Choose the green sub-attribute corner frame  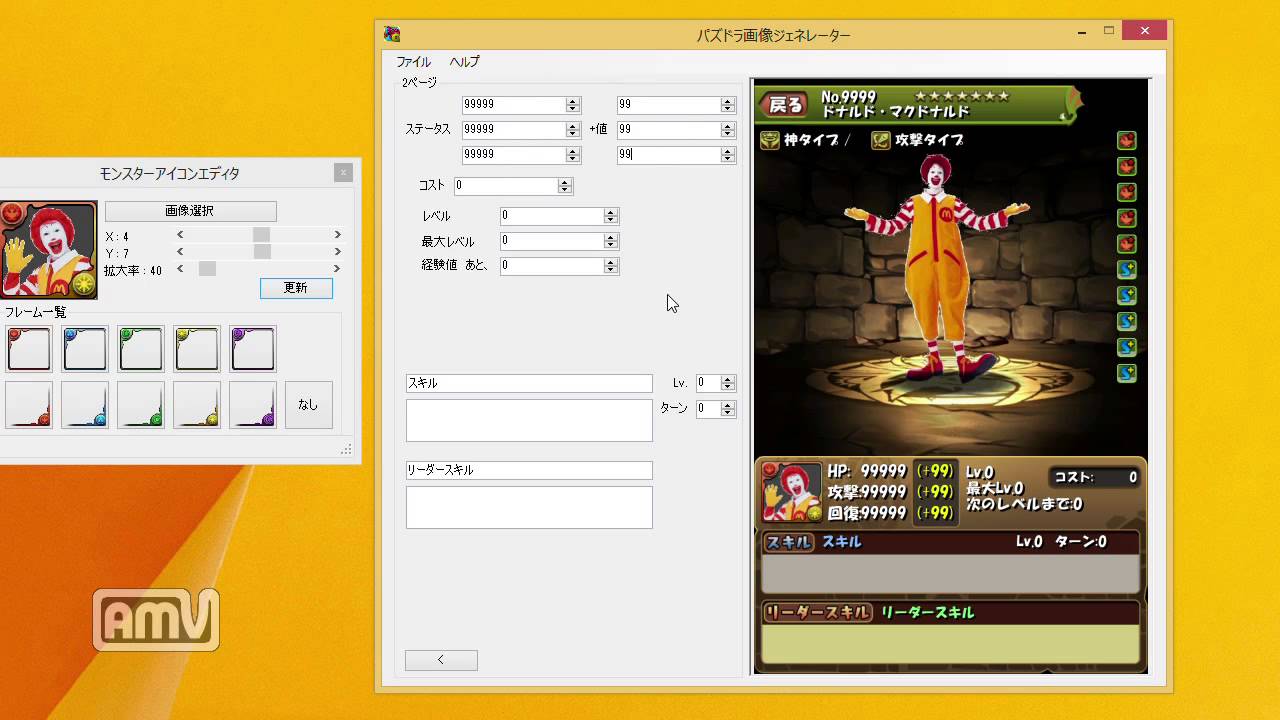pos(141,405)
